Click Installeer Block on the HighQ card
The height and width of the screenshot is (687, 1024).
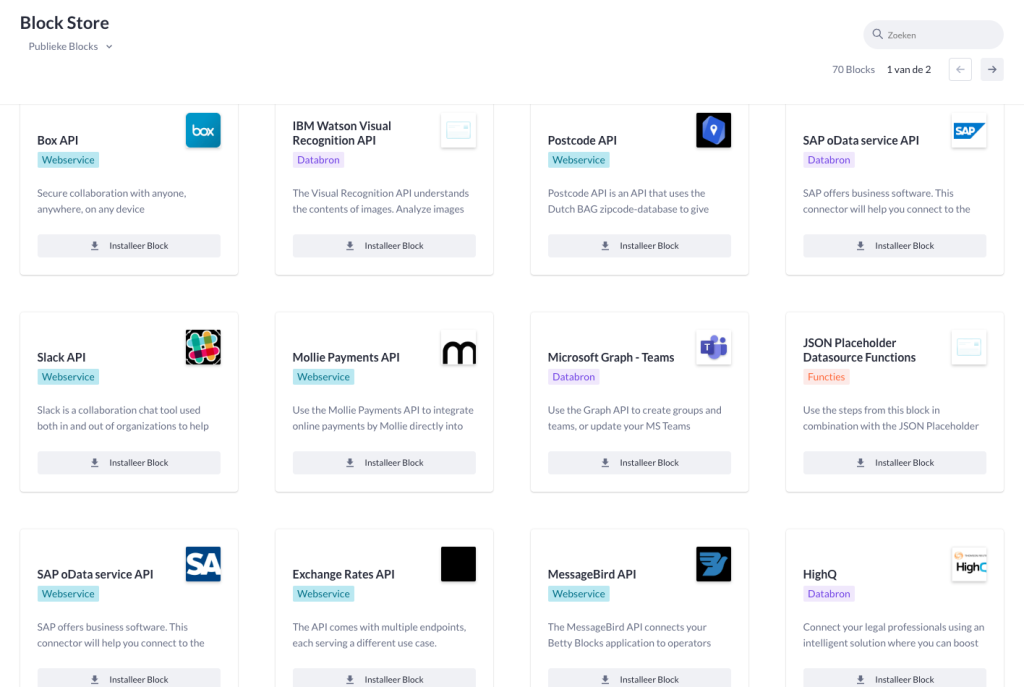click(x=895, y=678)
